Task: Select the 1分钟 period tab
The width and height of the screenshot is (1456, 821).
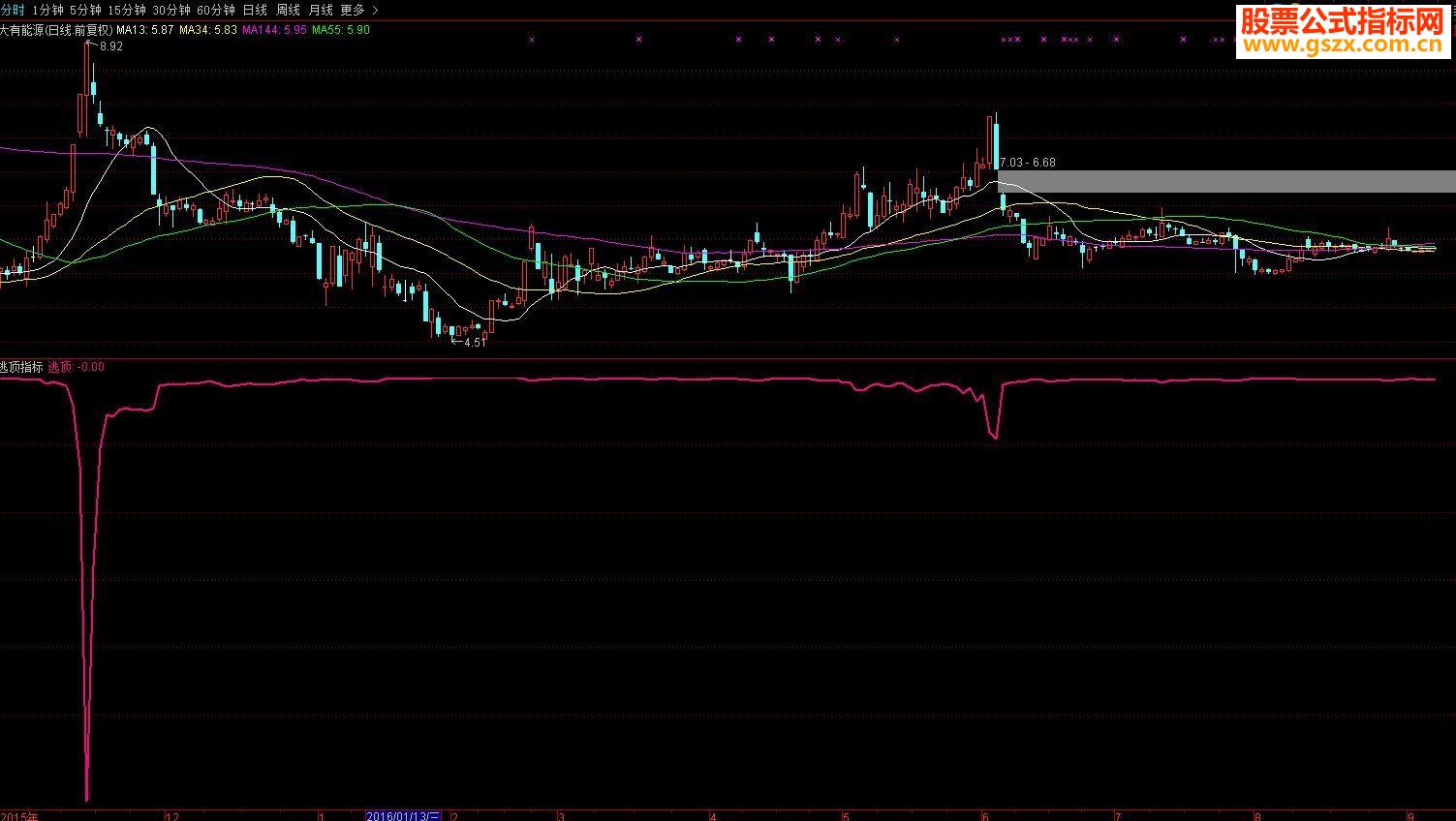Action: [47, 10]
